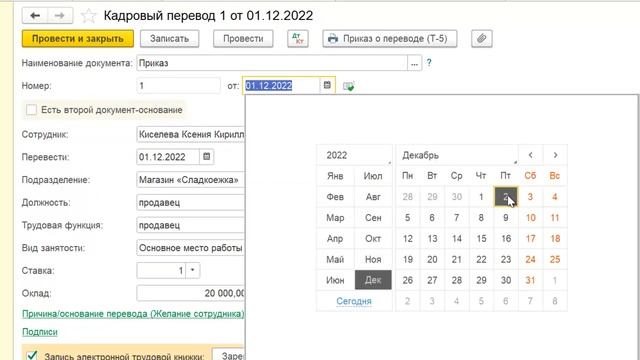
Task: Open attached files paperclip icon
Action: 482,39
